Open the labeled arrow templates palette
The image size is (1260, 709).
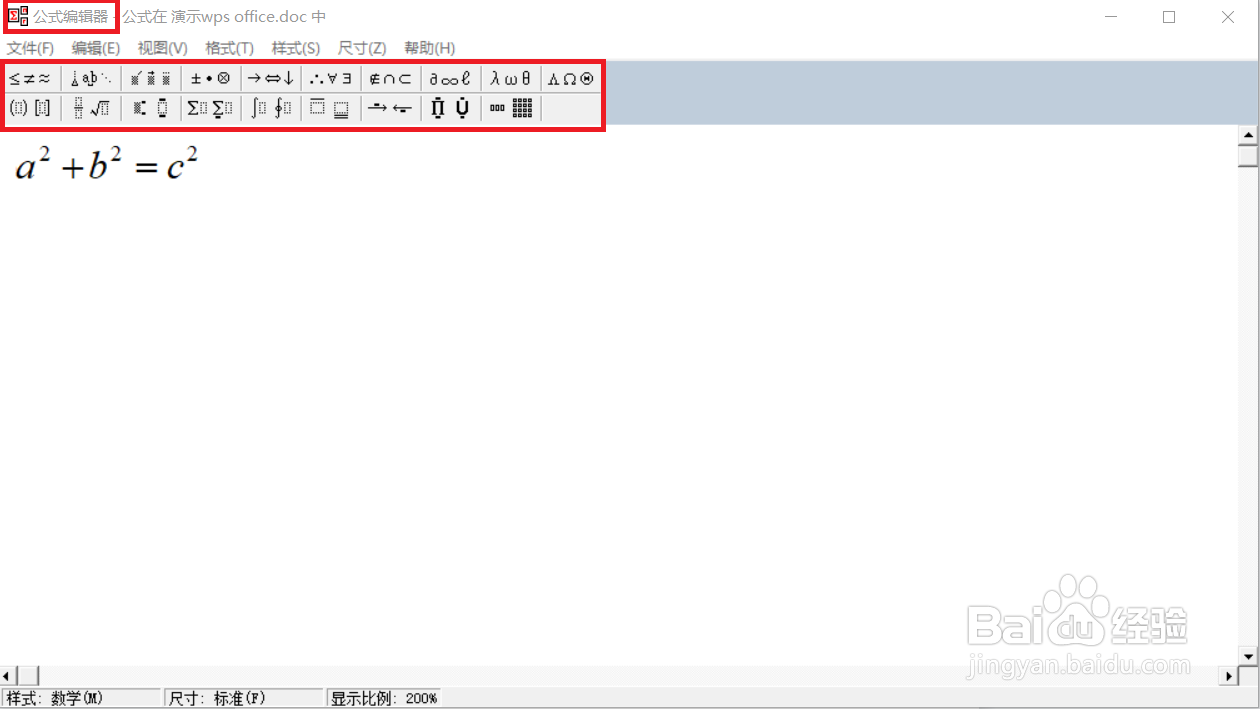tap(391, 108)
